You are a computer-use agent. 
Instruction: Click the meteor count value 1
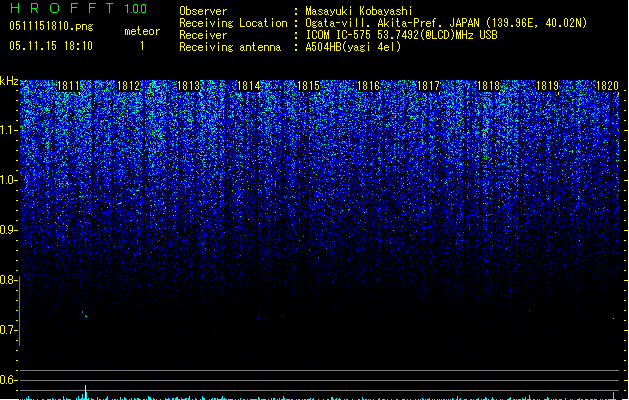coord(142,46)
